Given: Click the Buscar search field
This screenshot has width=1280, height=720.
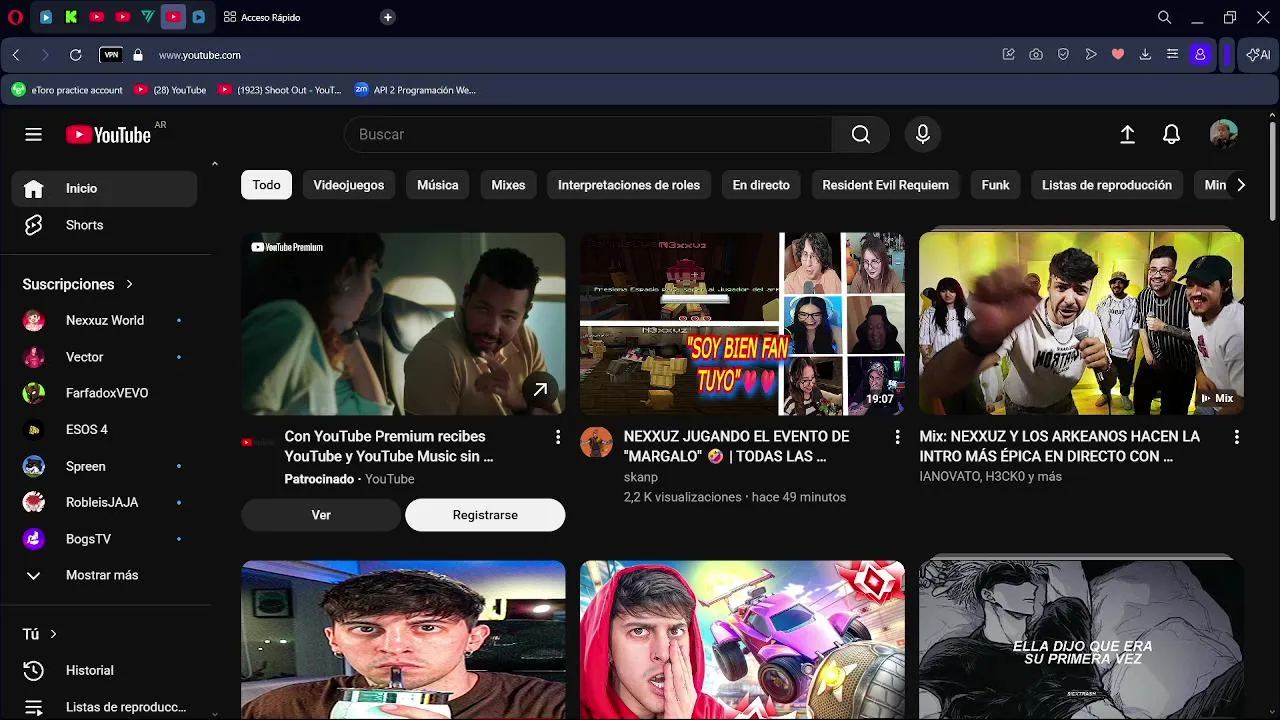Looking at the screenshot, I should pos(588,134).
